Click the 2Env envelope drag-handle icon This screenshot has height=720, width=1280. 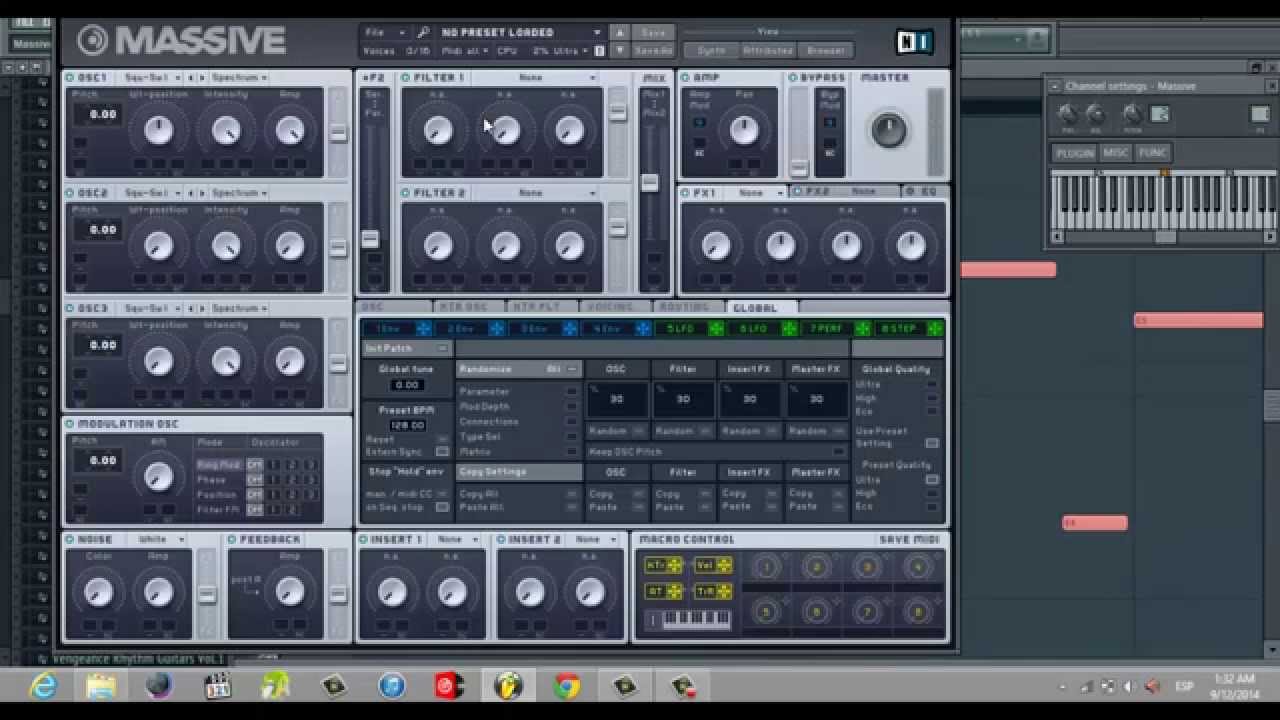click(x=496, y=328)
